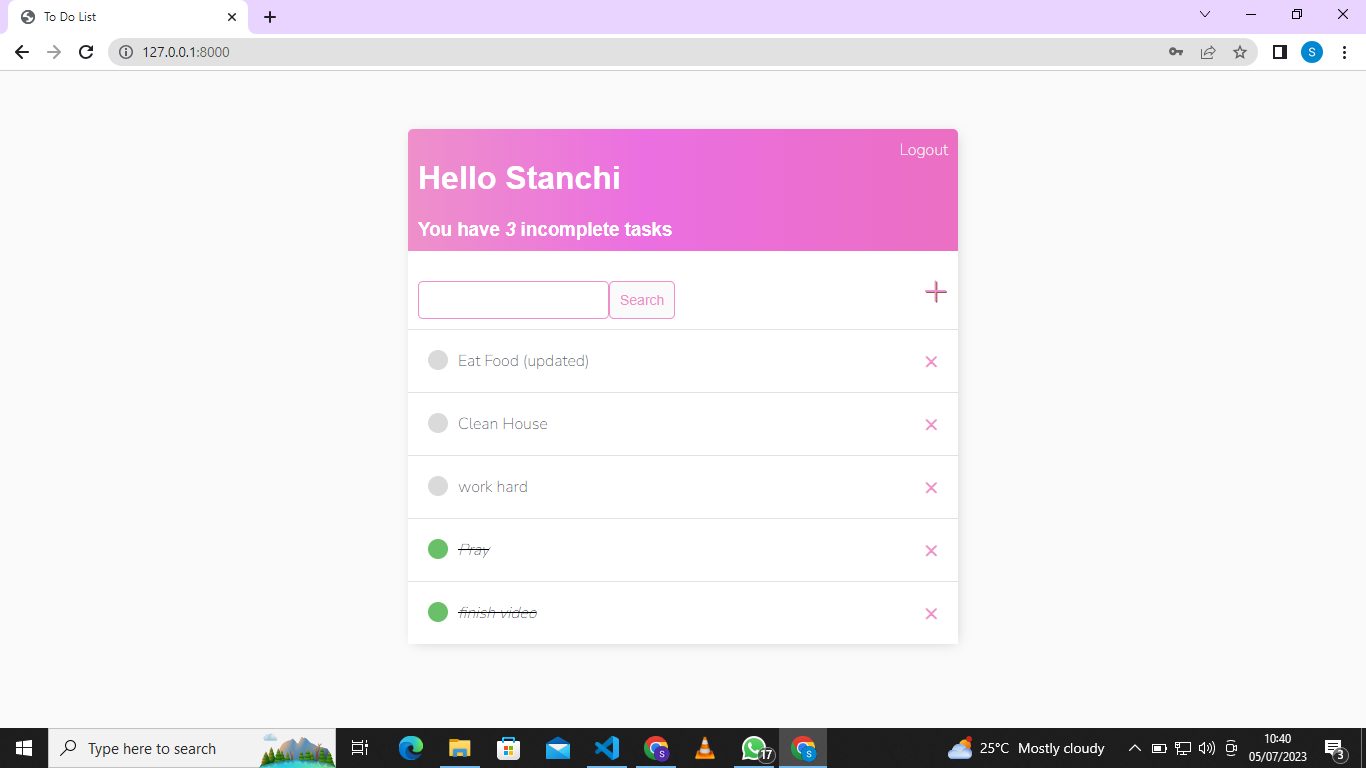Launch Microsoft Edge from taskbar
Viewport: 1366px width, 768px height.
(411, 748)
